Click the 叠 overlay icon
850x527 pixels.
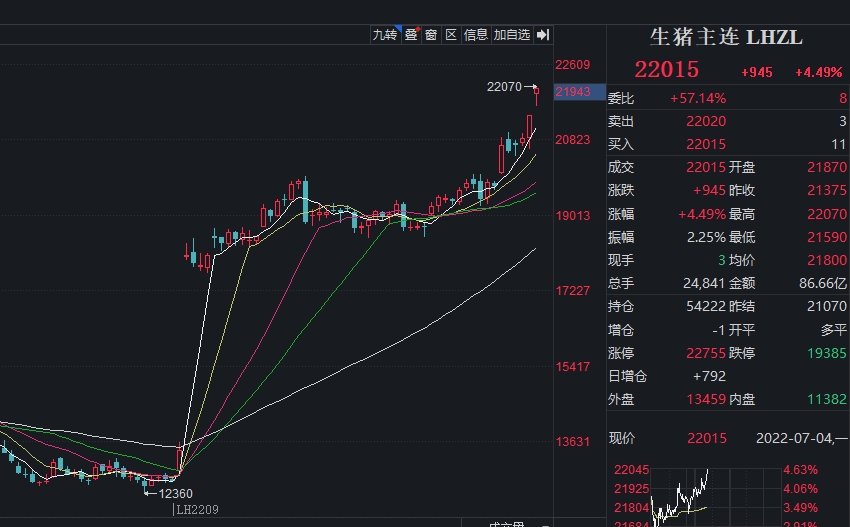(x=411, y=35)
